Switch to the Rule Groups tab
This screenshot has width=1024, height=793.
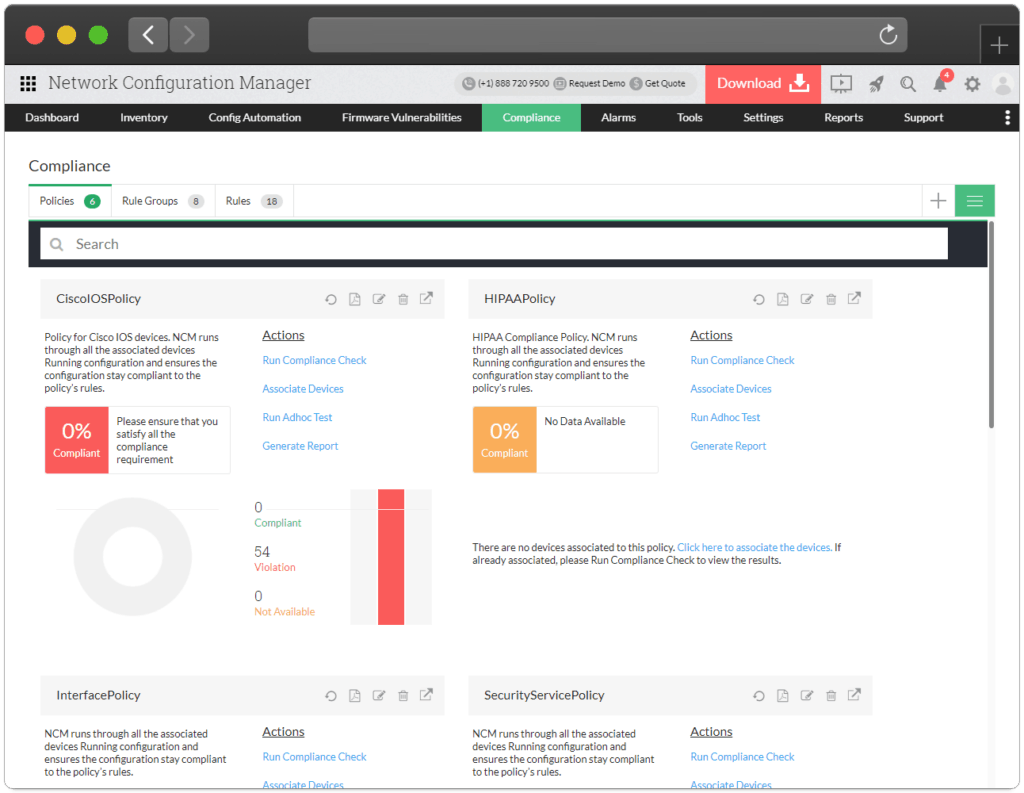coord(163,201)
